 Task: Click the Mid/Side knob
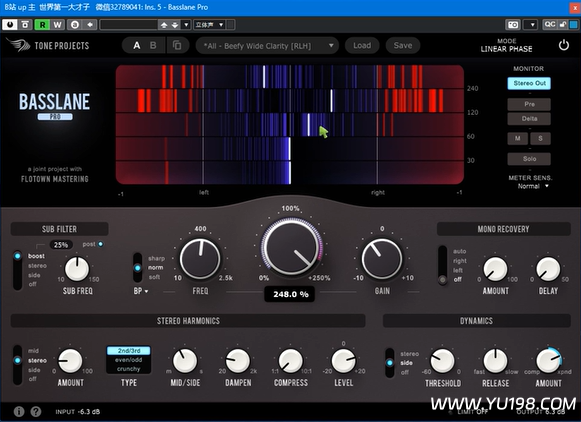185,361
